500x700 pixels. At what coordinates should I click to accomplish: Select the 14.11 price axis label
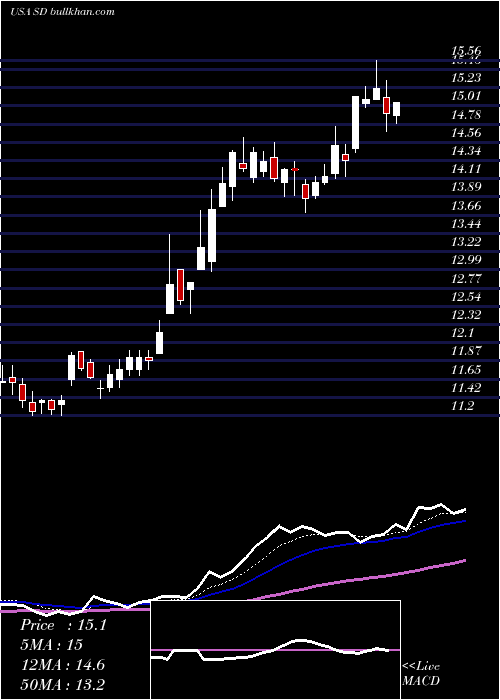[466, 169]
